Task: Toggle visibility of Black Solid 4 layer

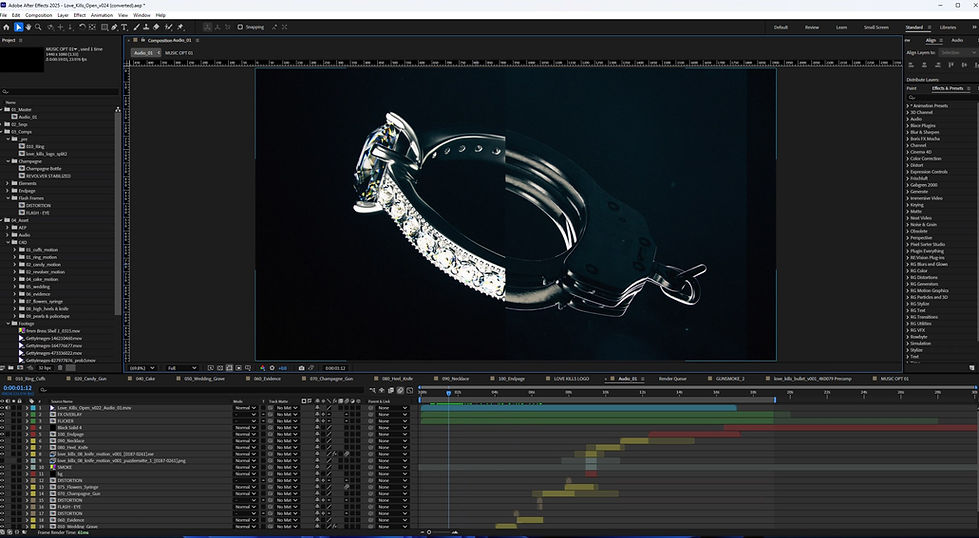Action: click(3, 427)
